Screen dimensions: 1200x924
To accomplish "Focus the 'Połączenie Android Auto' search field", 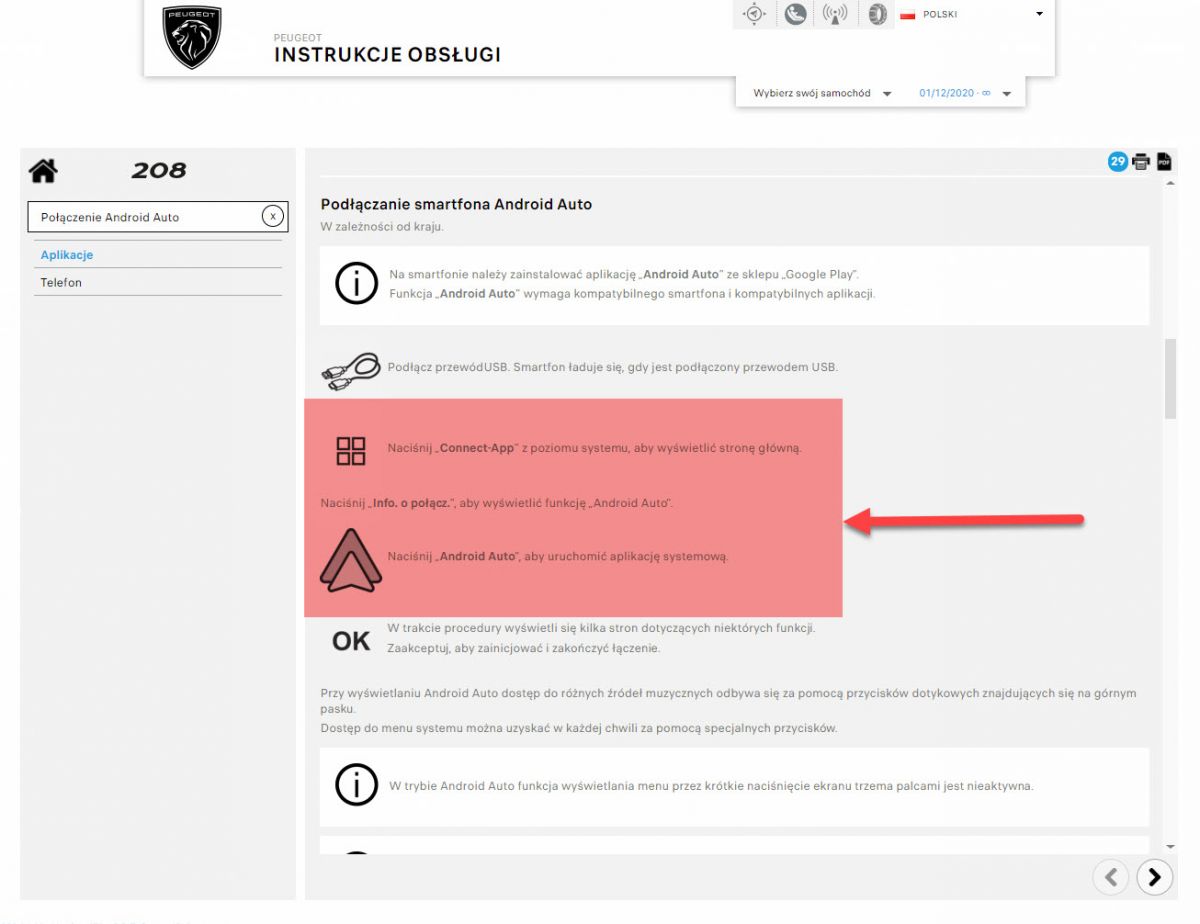I will click(160, 217).
